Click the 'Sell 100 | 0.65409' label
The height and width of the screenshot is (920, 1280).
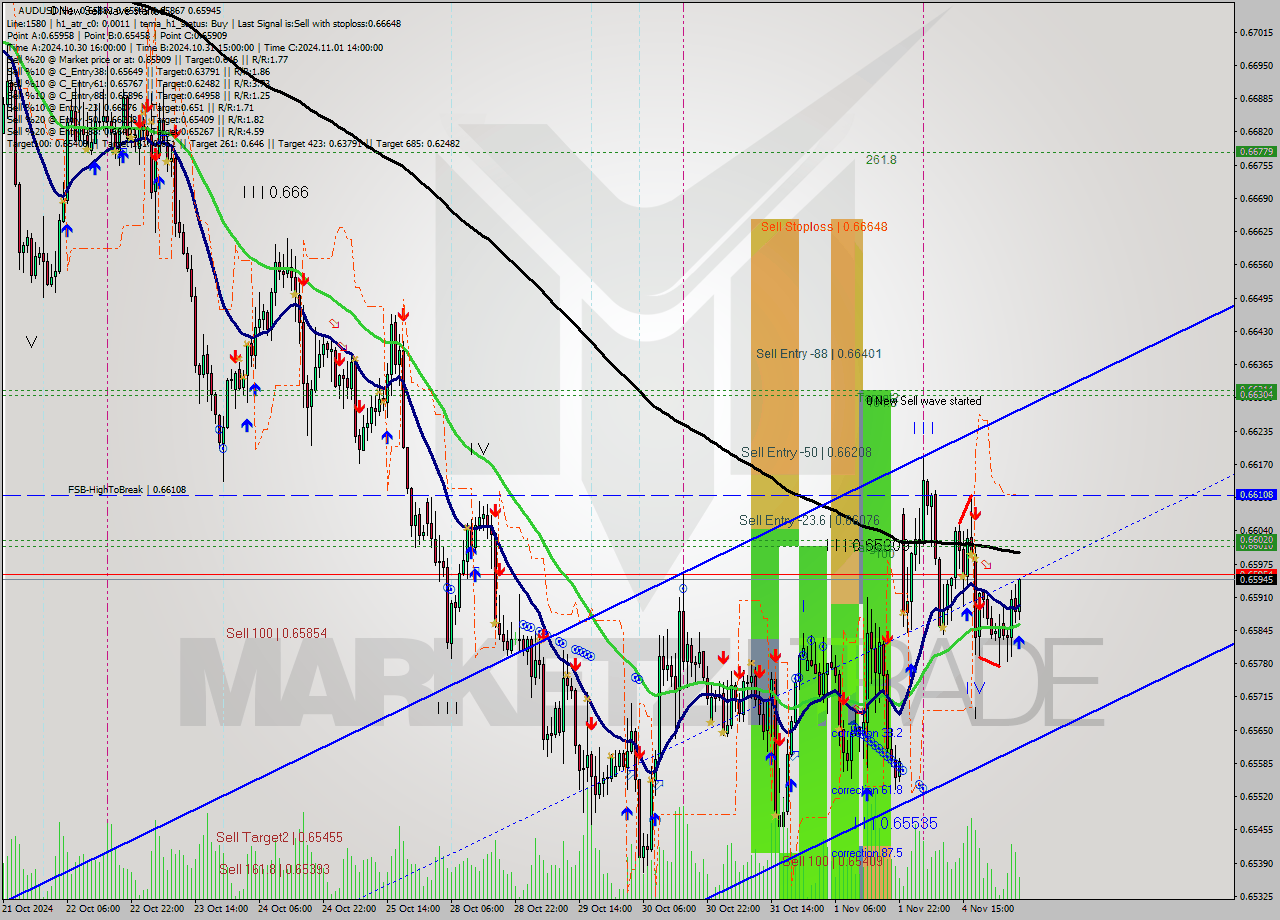point(833,861)
